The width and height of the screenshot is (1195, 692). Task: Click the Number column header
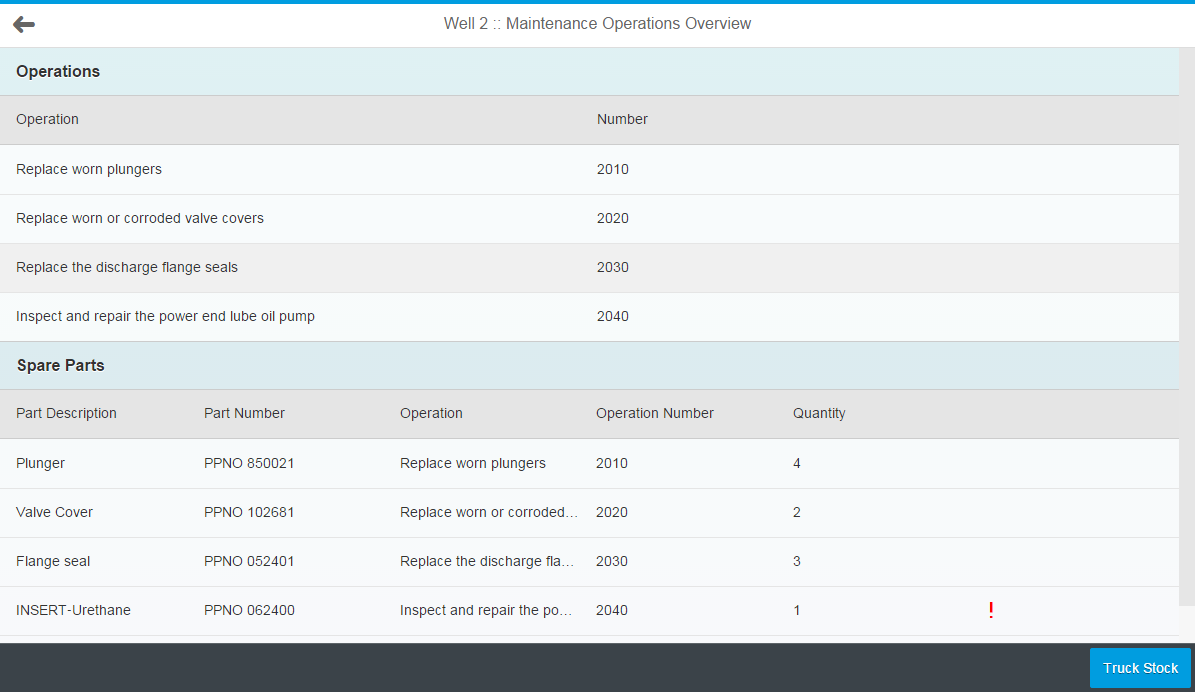pyautogui.click(x=622, y=120)
